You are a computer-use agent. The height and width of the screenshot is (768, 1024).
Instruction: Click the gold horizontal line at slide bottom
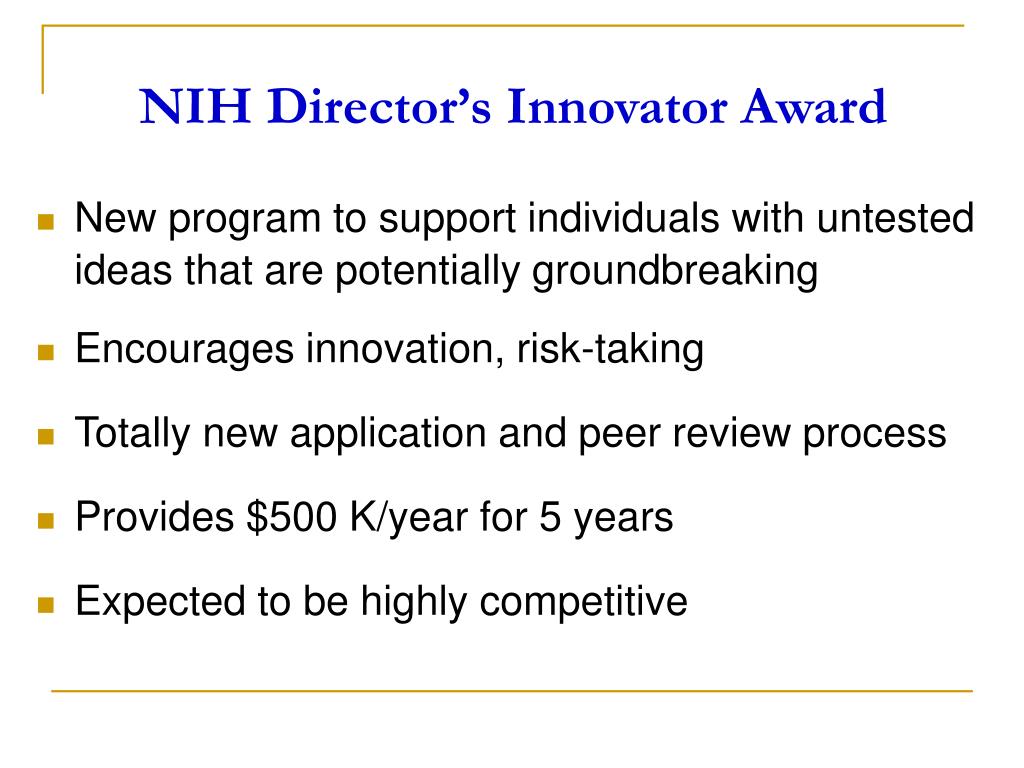click(512, 690)
